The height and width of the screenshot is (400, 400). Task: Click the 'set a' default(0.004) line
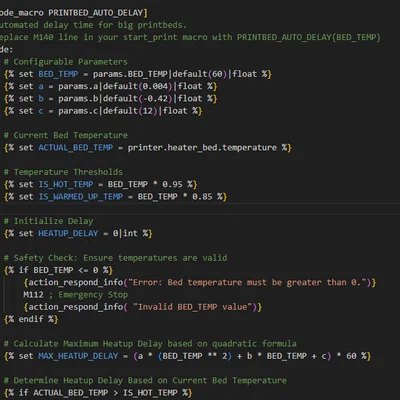click(x=111, y=86)
